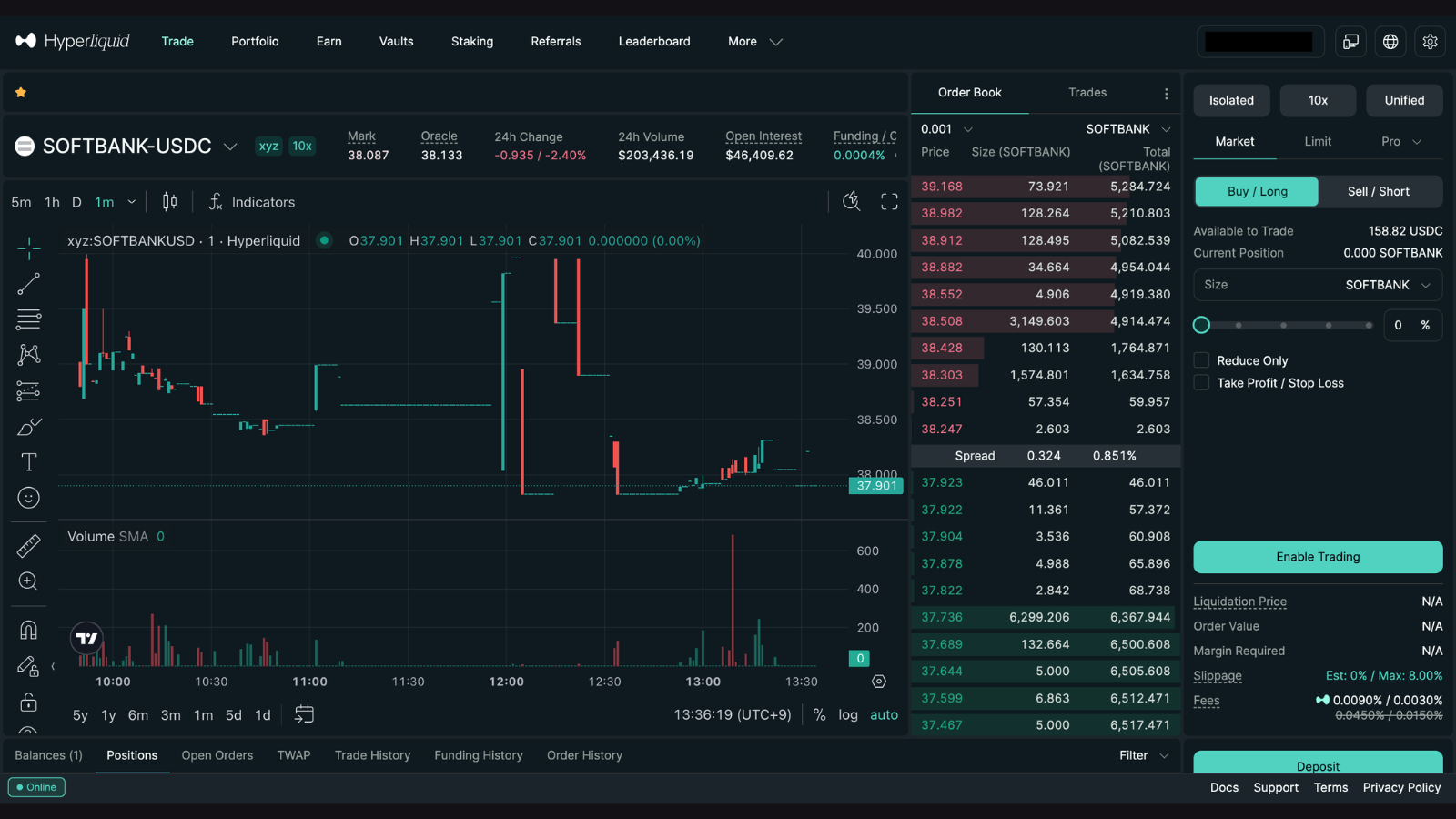This screenshot has width=1456, height=819.
Task: Check the Take Profit / Stop Loss checkbox
Action: [x=1201, y=383]
